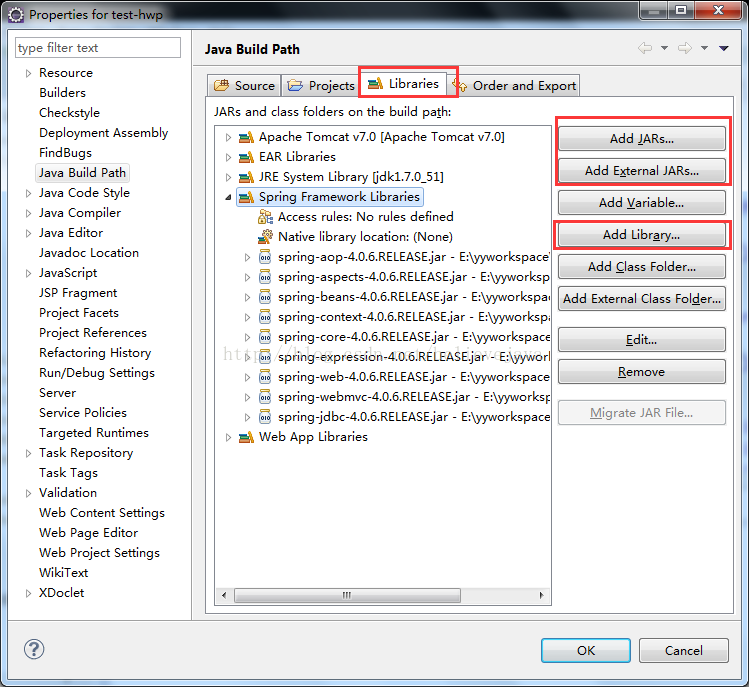This screenshot has width=749, height=687.
Task: Click the Spring Framework Libraries icon
Action: click(x=246, y=197)
